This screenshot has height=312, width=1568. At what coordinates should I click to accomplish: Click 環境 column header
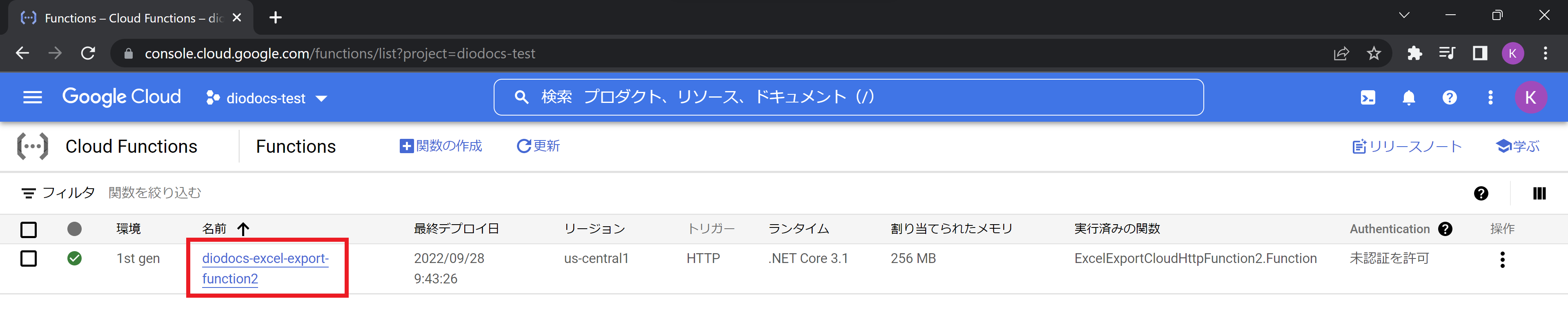[129, 229]
